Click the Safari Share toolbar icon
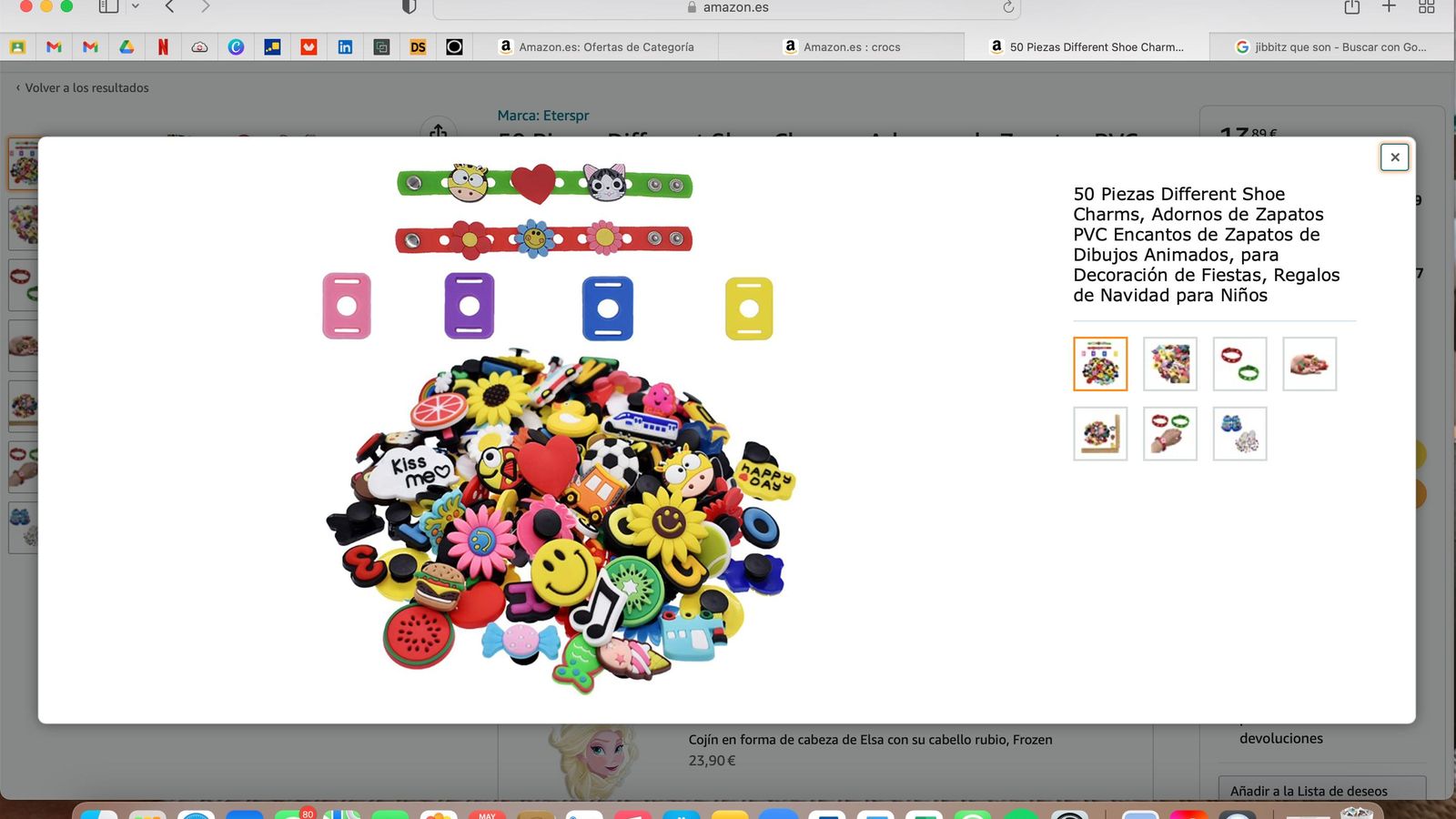The height and width of the screenshot is (819, 1456). (1351, 7)
